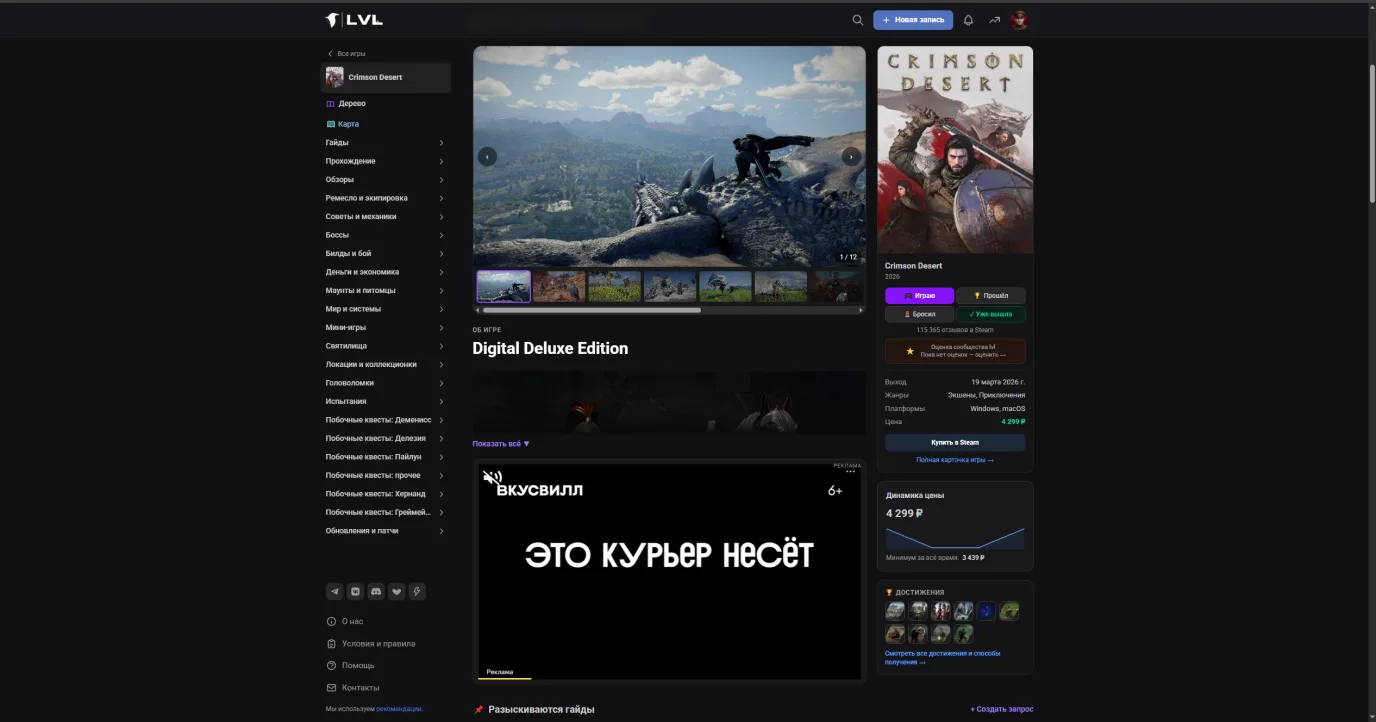This screenshot has width=1376, height=722.
Task: Open the Discord social icon
Action: click(376, 591)
